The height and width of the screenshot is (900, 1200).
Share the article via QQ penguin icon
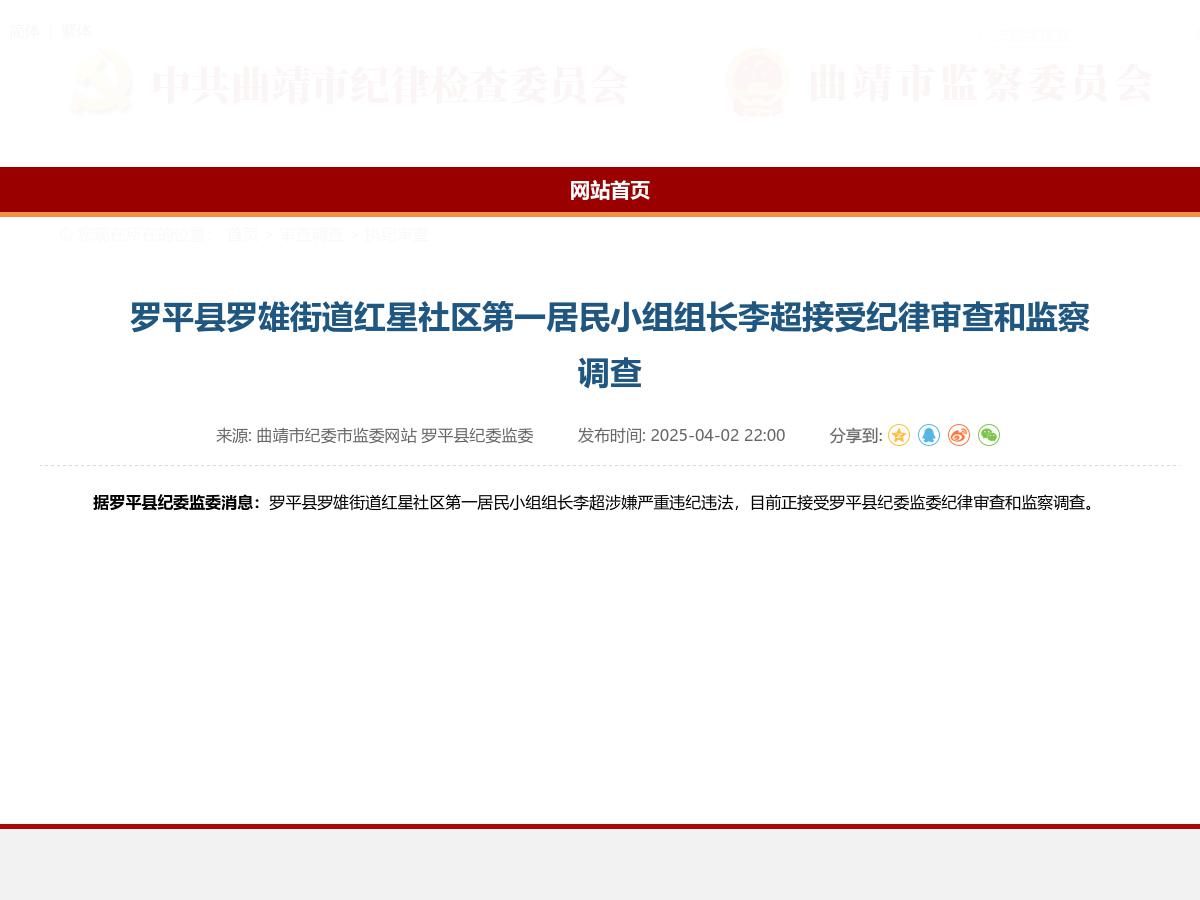pyautogui.click(x=929, y=435)
